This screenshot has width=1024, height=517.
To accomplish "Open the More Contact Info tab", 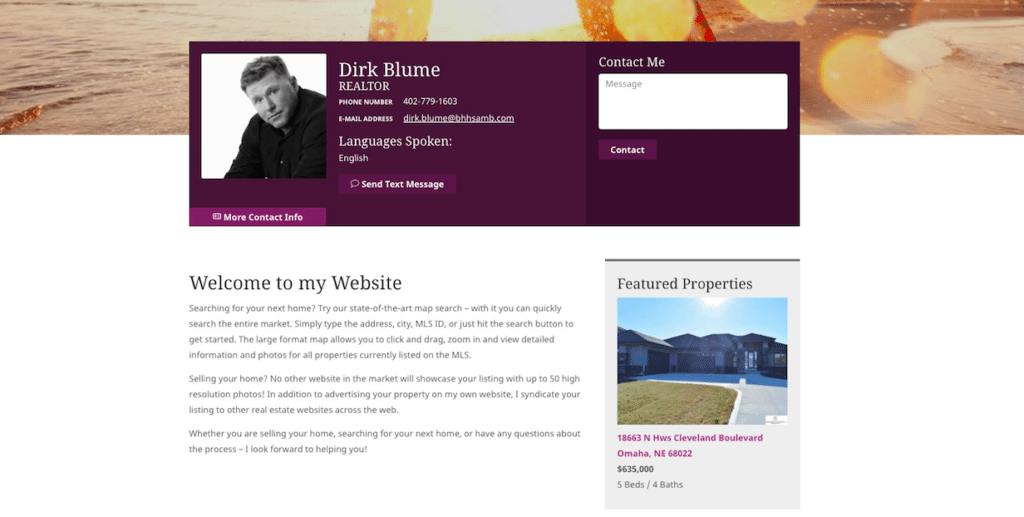I will pos(257,217).
